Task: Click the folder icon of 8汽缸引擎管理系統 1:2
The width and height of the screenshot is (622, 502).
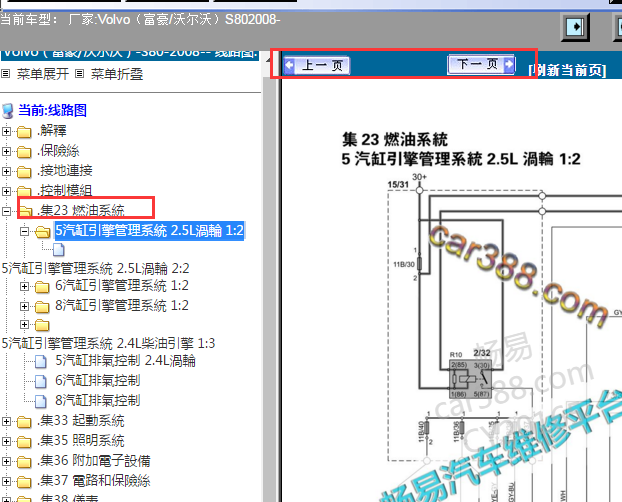Action: [42, 306]
